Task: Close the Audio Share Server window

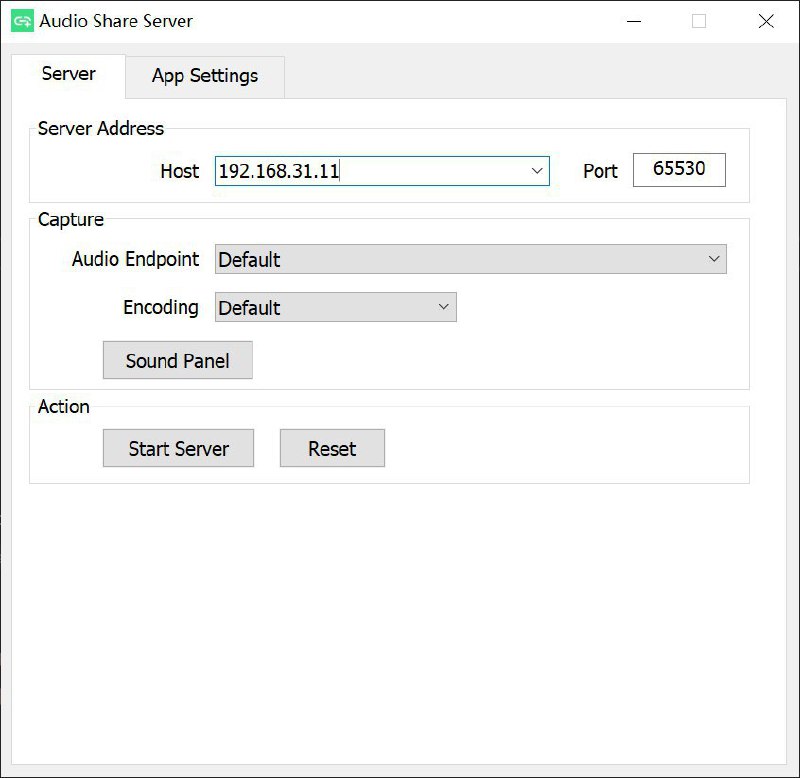Action: pyautogui.click(x=766, y=21)
